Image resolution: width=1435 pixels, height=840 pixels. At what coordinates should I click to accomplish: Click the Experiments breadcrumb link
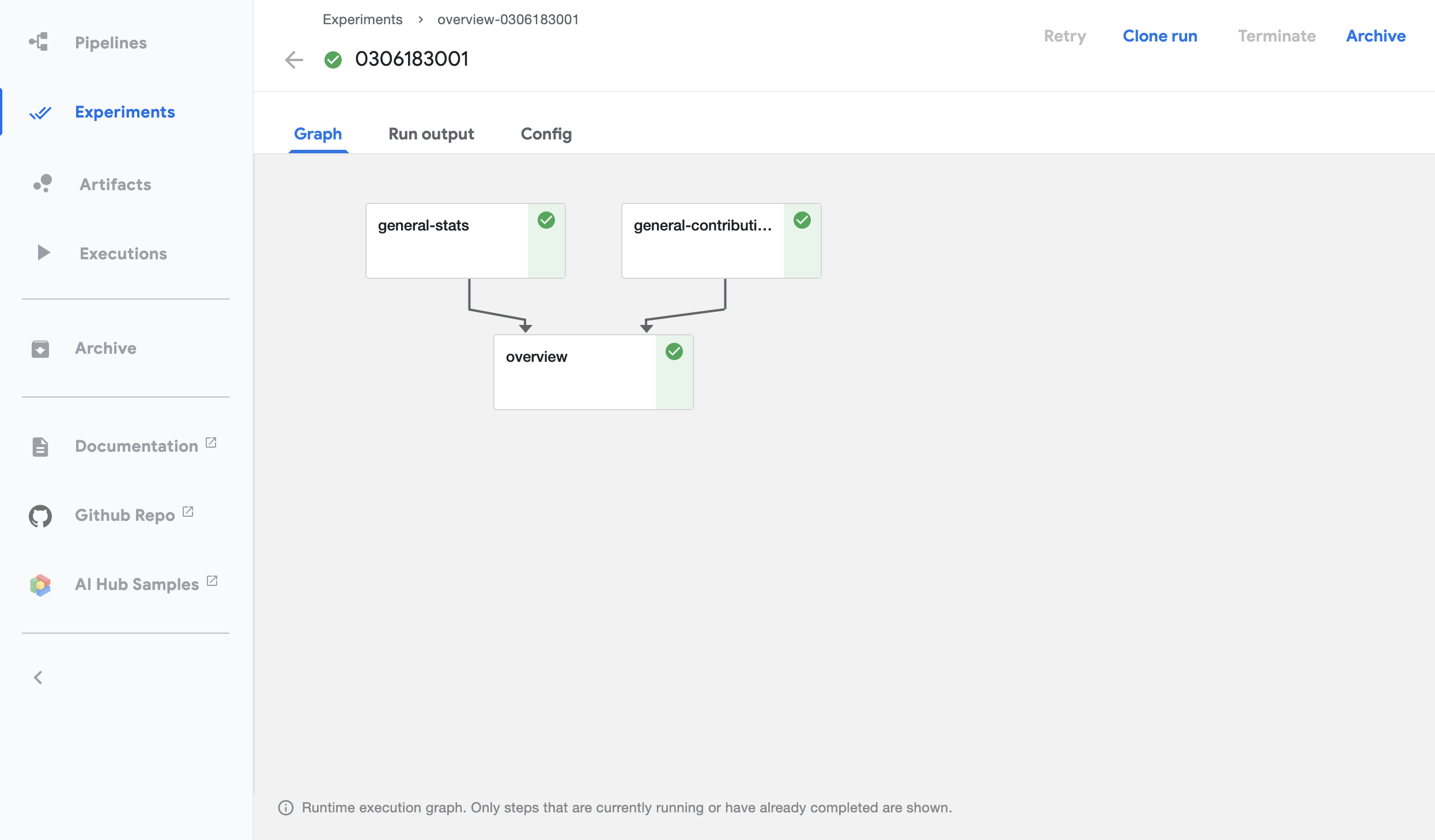363,18
